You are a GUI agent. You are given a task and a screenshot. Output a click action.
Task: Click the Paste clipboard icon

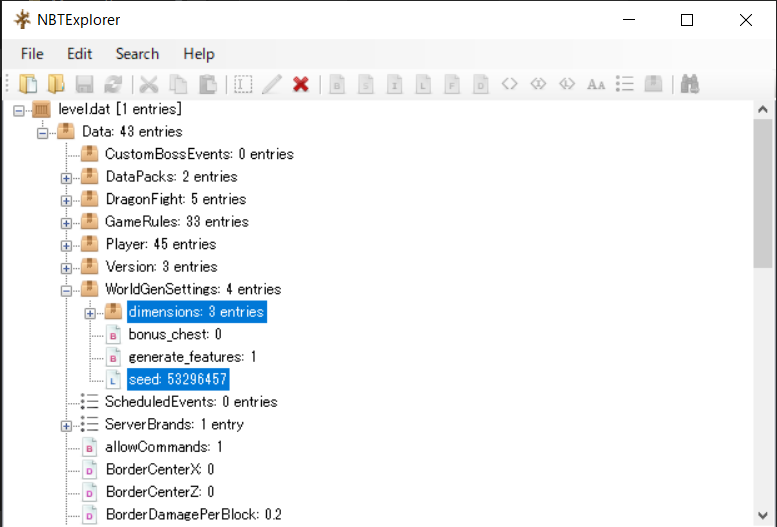208,84
